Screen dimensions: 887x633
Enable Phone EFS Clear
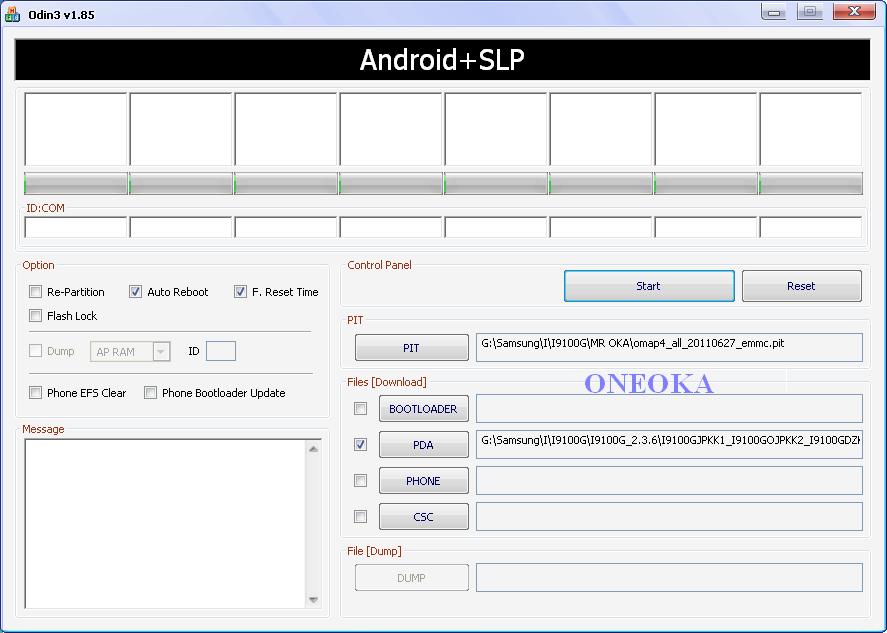point(35,393)
